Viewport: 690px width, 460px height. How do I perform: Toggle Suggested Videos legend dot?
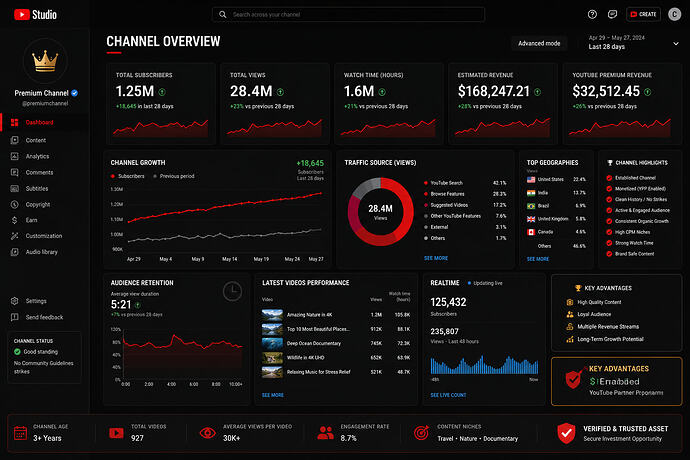click(x=426, y=205)
